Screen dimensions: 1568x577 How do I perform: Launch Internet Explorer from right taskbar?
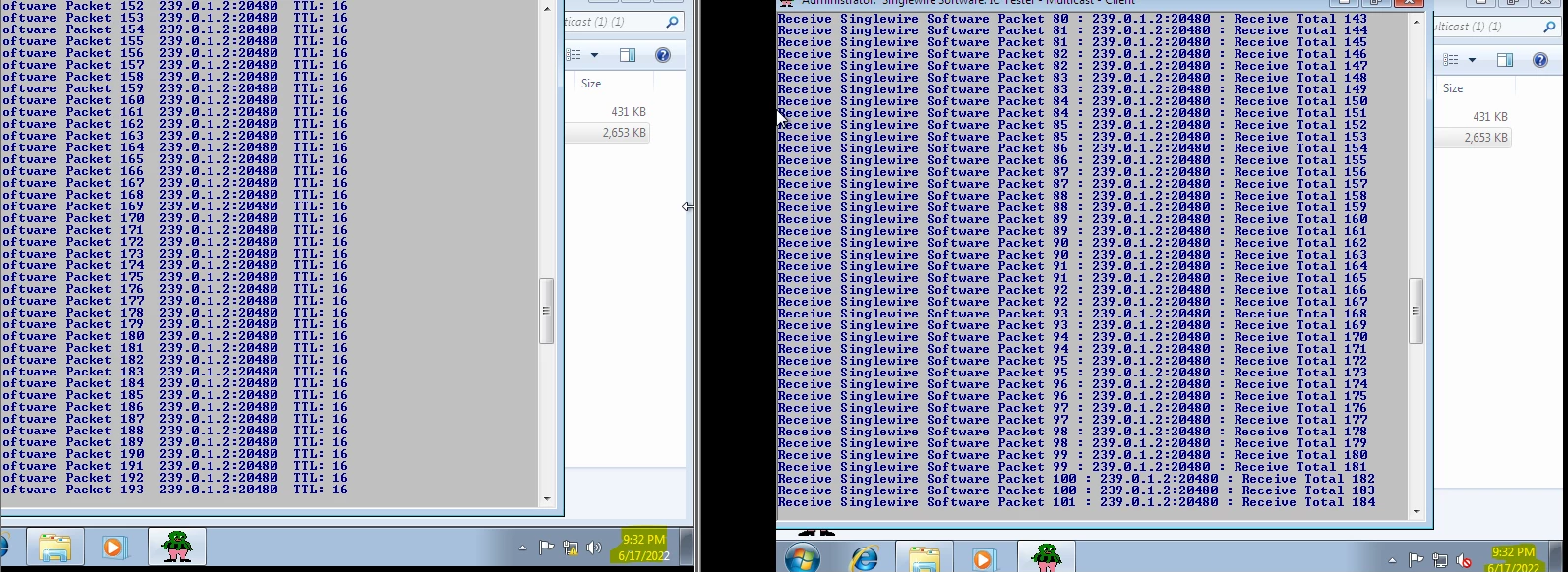click(865, 559)
